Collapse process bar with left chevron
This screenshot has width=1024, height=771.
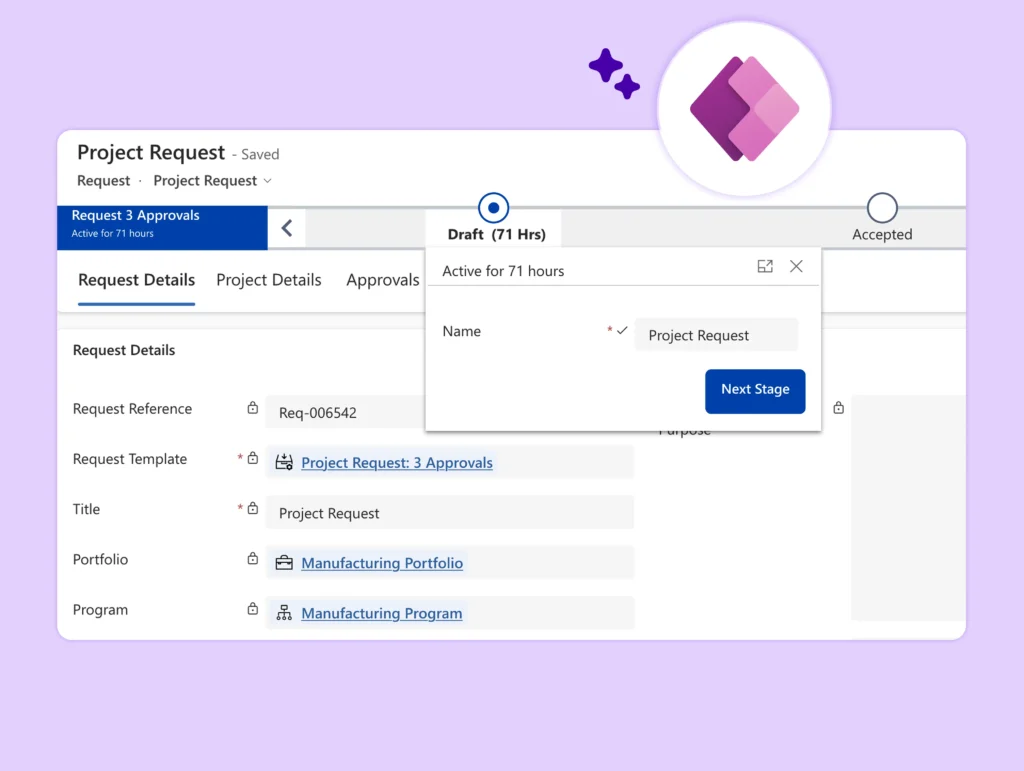287,228
